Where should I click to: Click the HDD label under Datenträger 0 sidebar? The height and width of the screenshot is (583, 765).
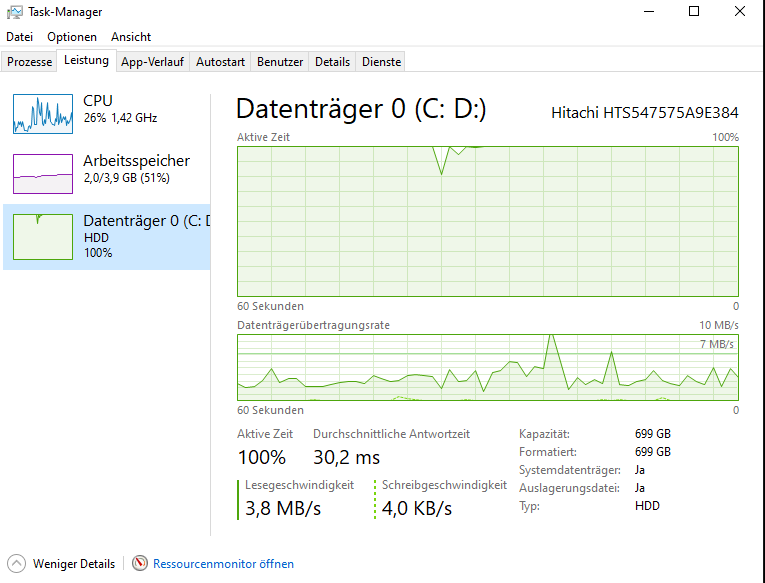click(96, 238)
